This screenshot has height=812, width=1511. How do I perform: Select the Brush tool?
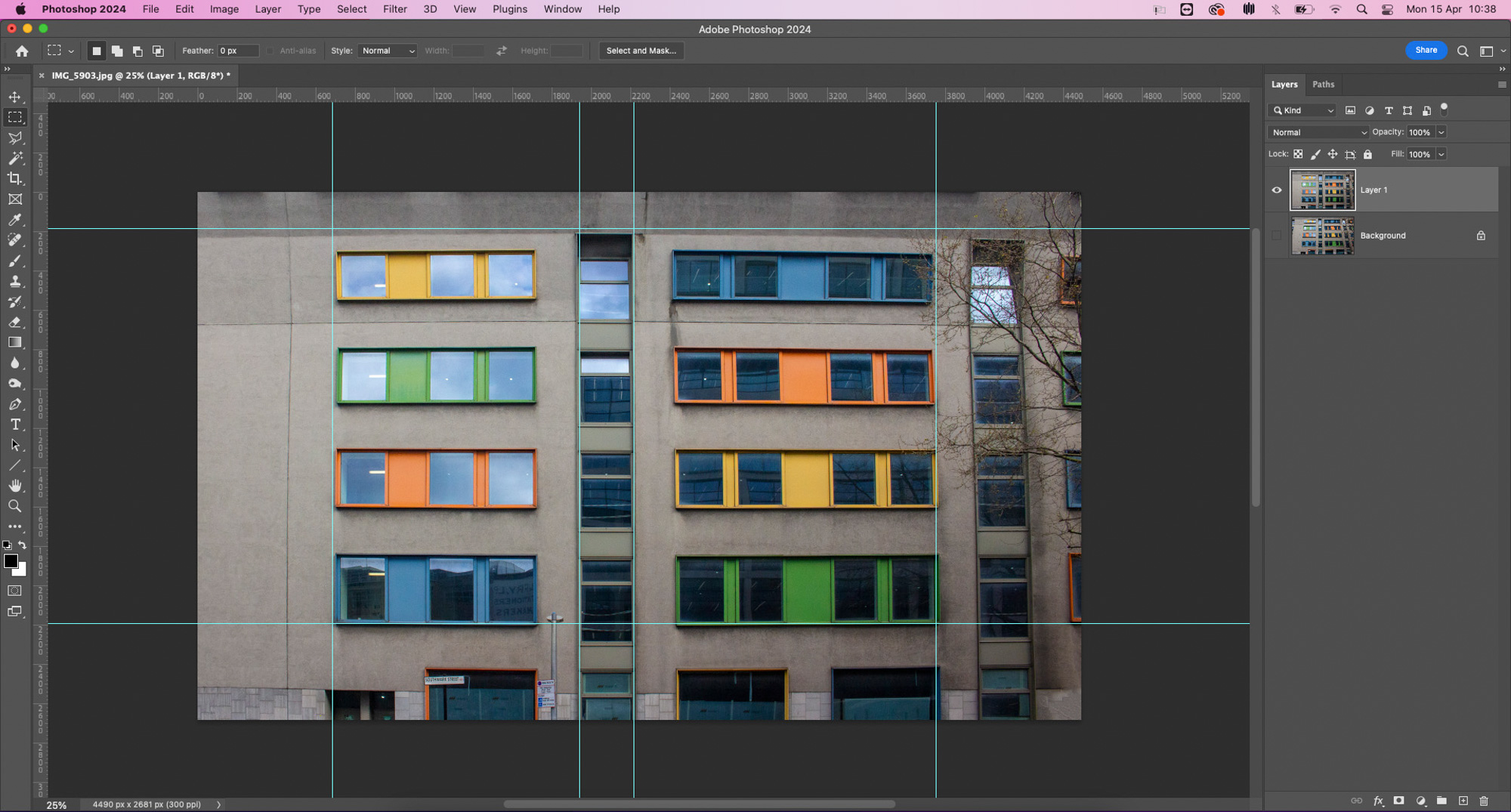[15, 261]
